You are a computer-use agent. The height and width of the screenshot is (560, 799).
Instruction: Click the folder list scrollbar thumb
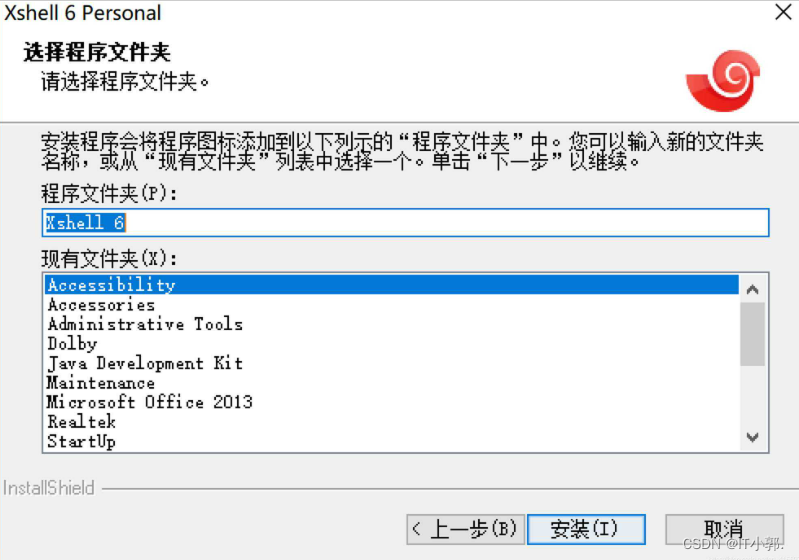[x=752, y=334]
